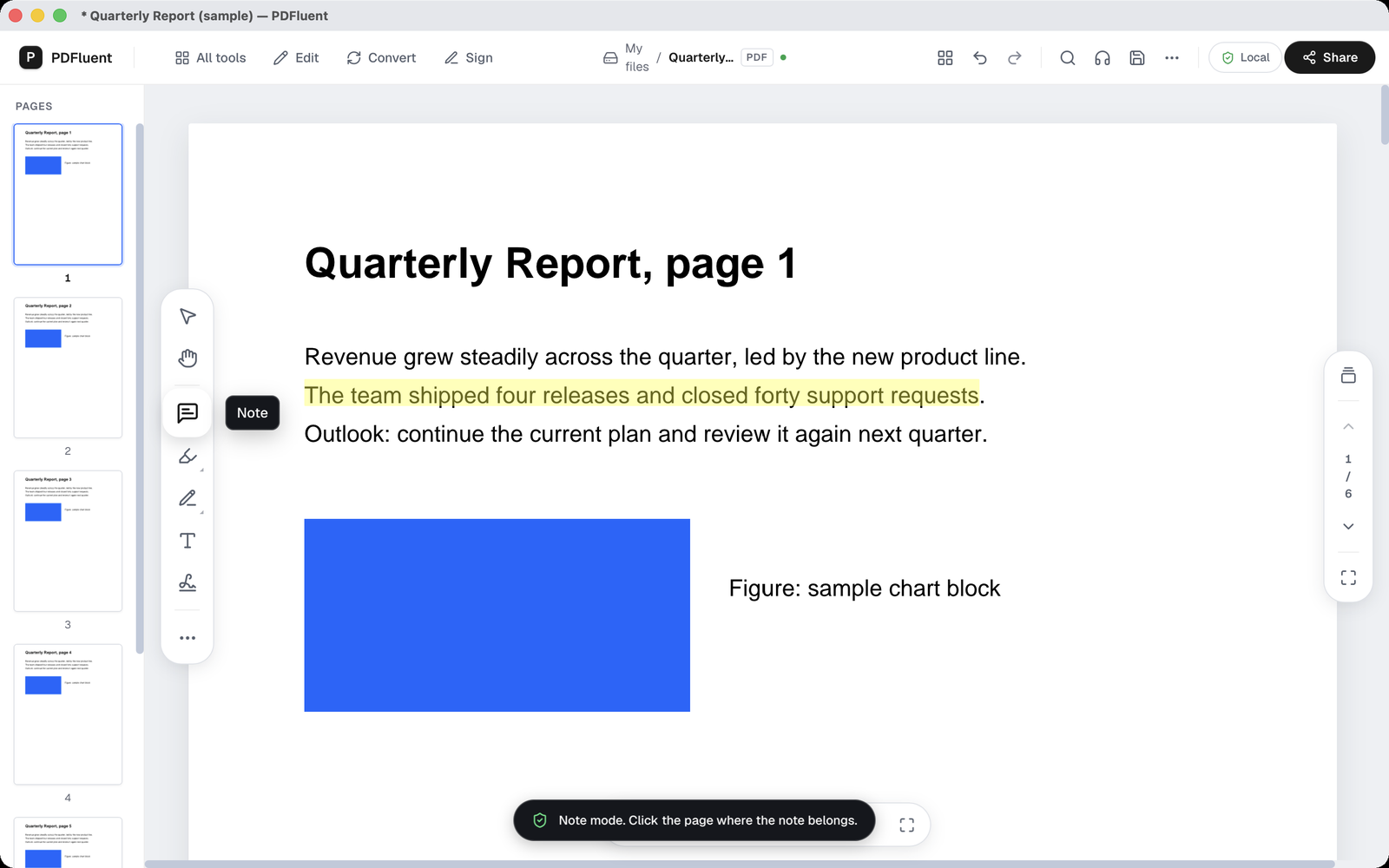The width and height of the screenshot is (1389, 868).
Task: Go to previous page with up chevron
Action: 1348,426
